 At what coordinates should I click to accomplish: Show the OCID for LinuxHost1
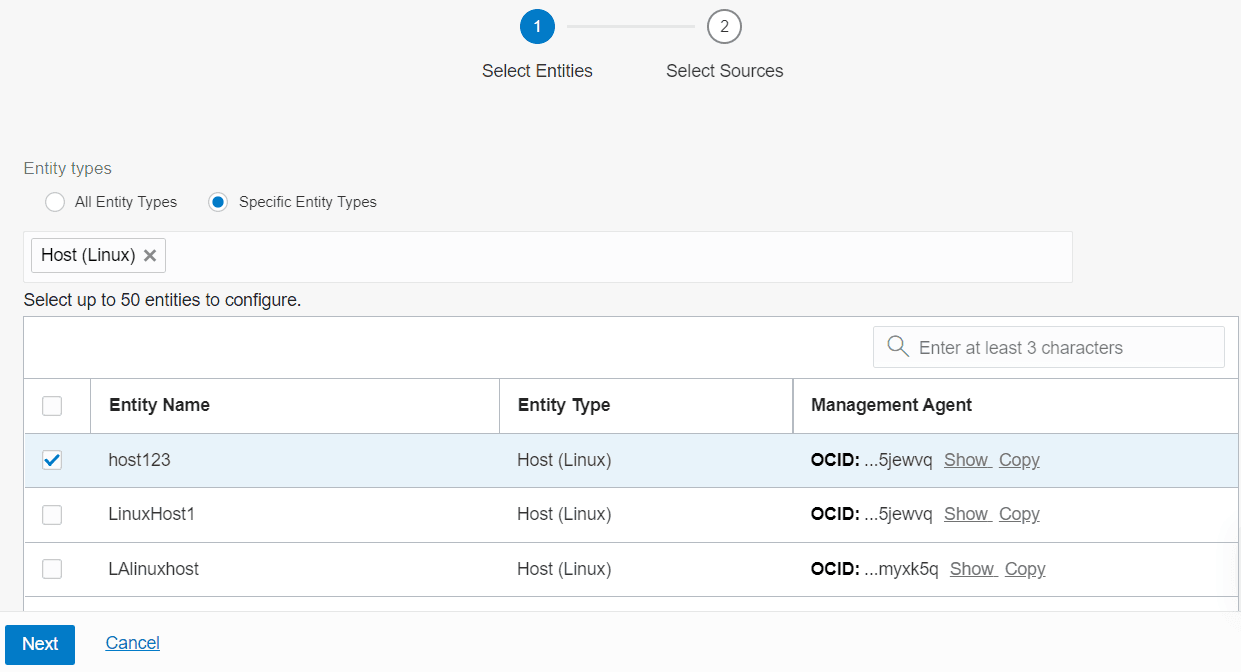pyautogui.click(x=966, y=514)
